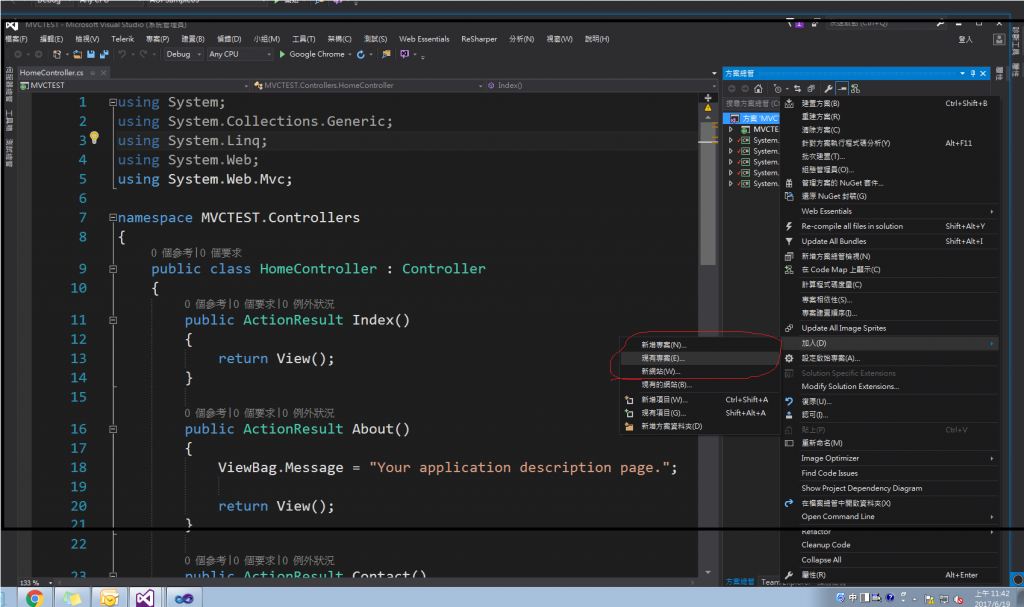
Task: Click the browser Refresh icon in toolbar
Action: [360, 54]
